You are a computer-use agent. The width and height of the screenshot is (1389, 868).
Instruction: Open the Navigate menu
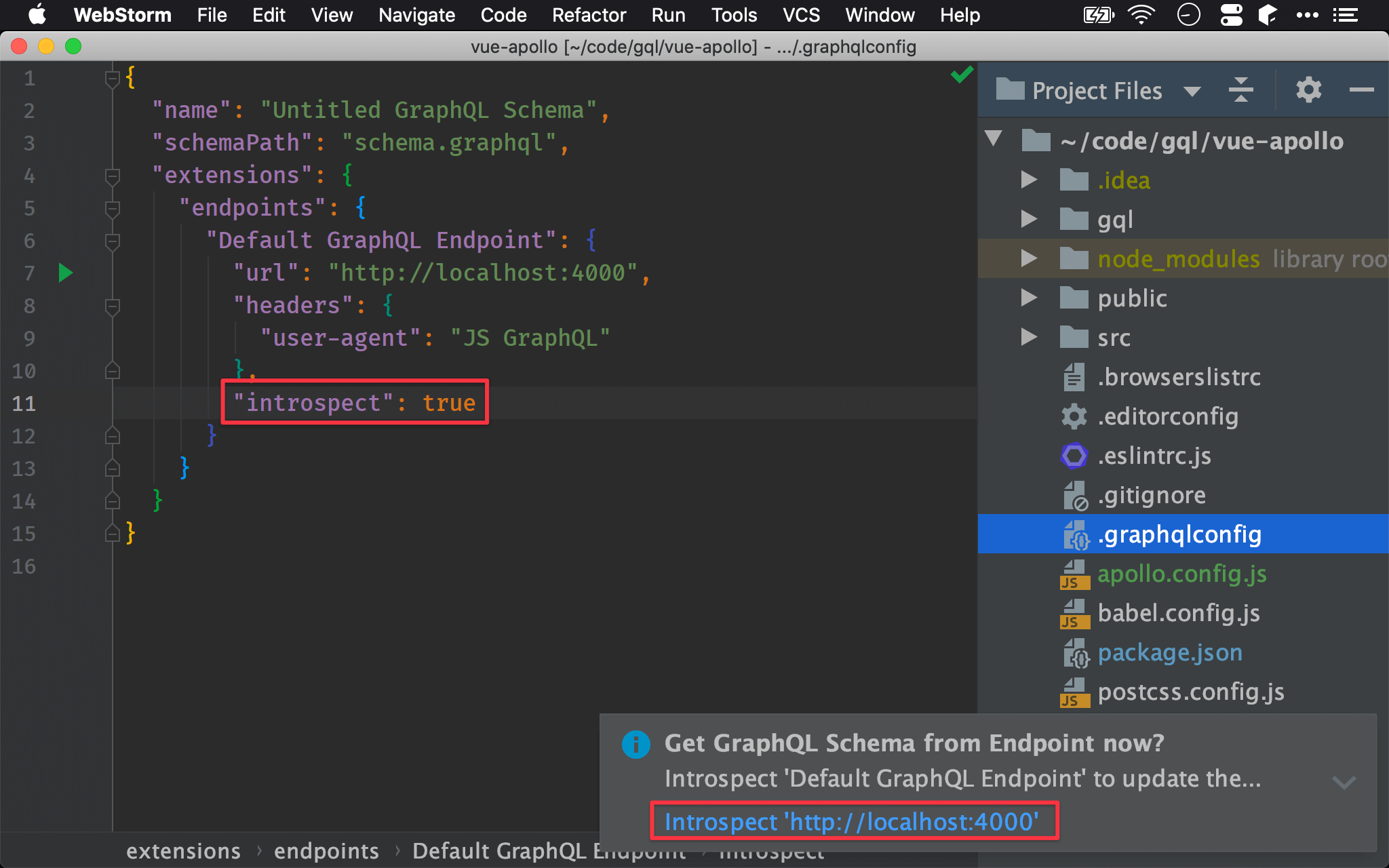416,15
